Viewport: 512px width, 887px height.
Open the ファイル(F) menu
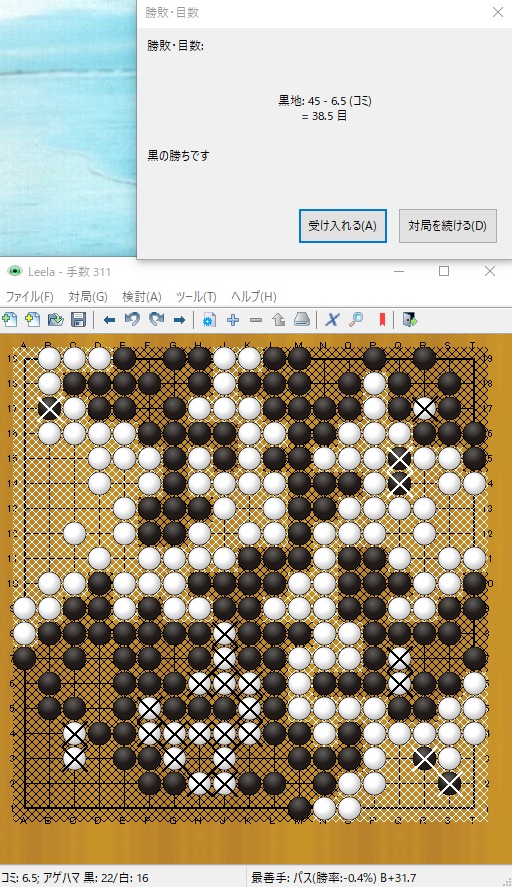click(29, 296)
